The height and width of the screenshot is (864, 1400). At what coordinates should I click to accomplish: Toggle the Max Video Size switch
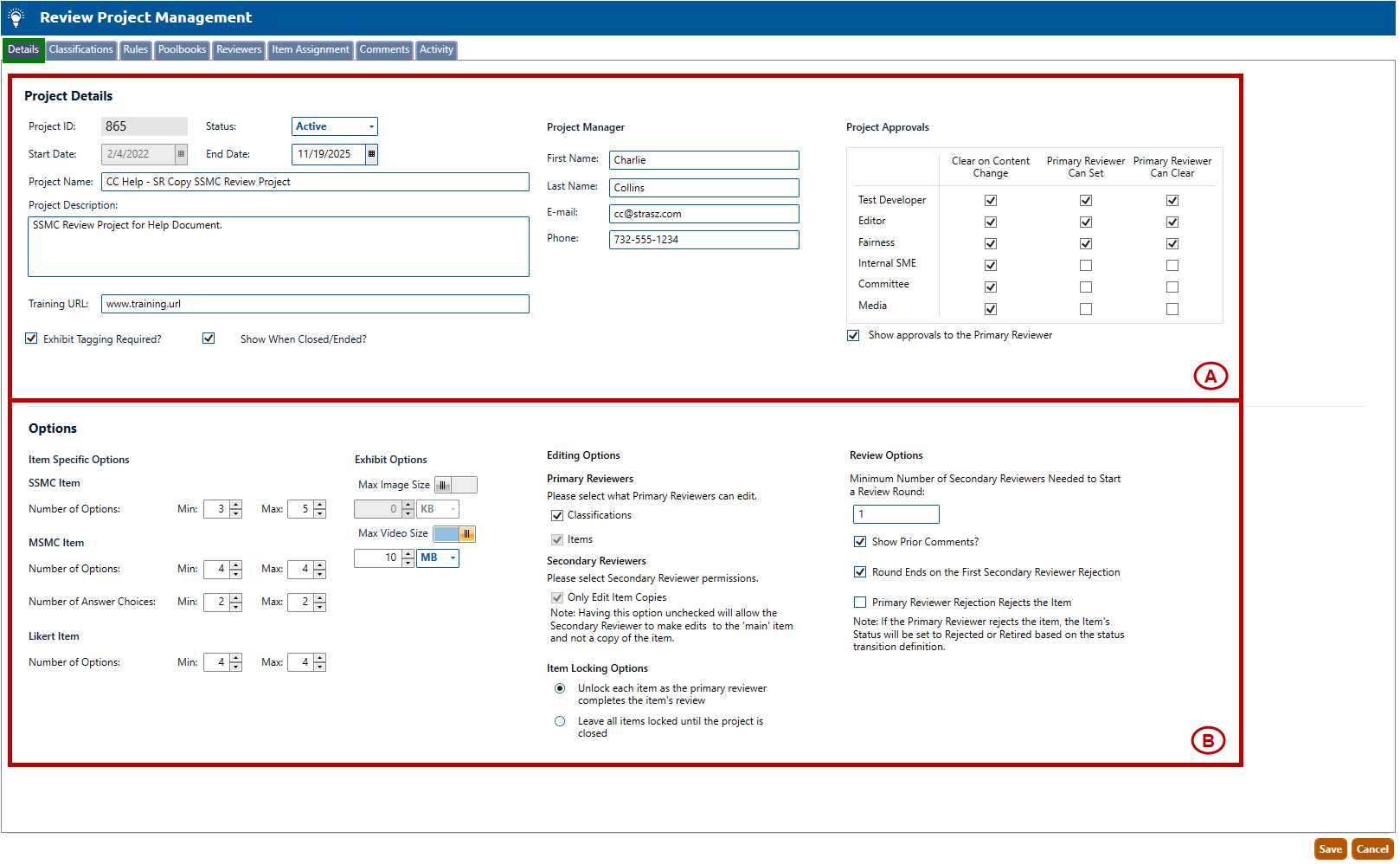455,534
